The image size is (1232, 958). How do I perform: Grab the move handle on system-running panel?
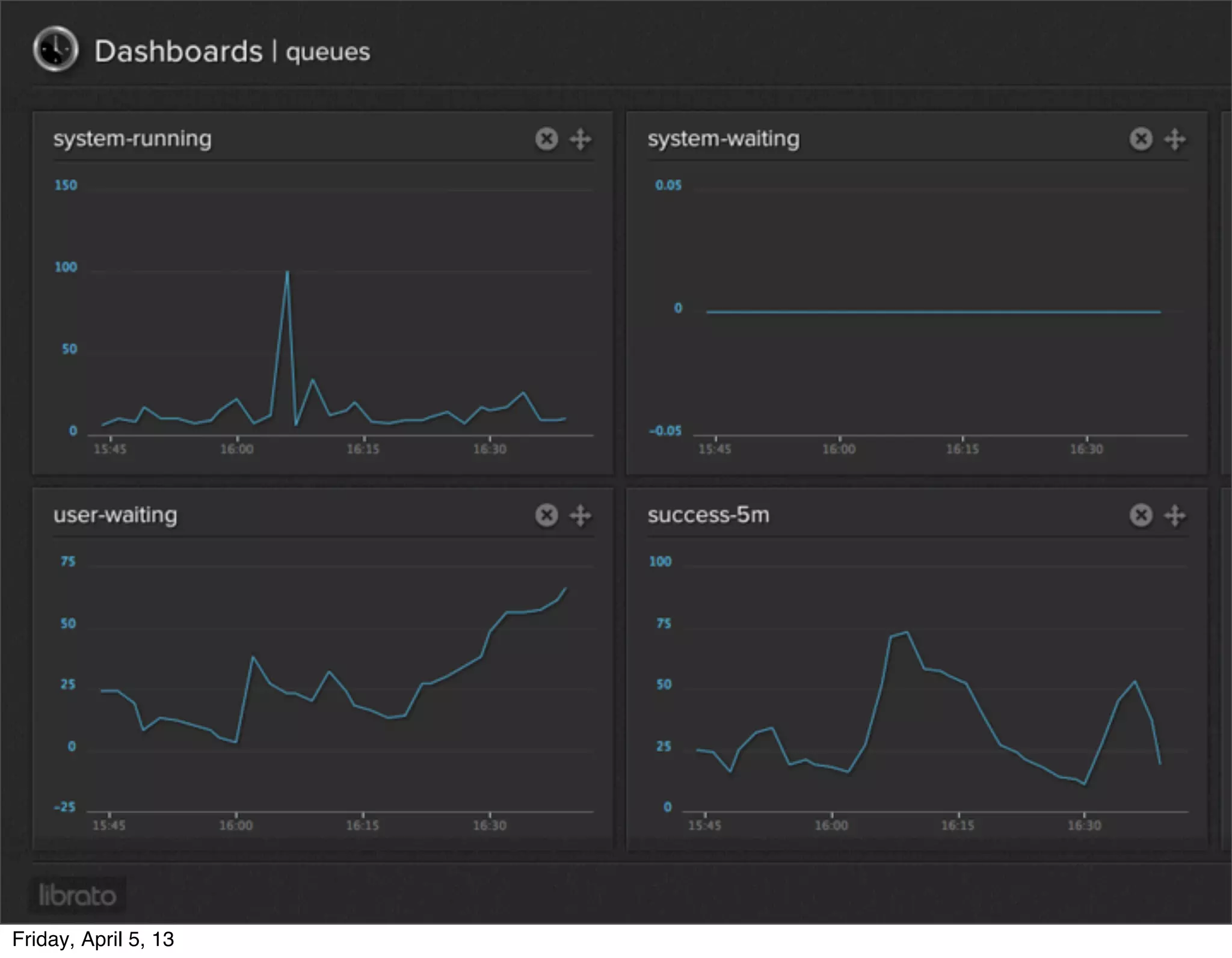point(581,139)
